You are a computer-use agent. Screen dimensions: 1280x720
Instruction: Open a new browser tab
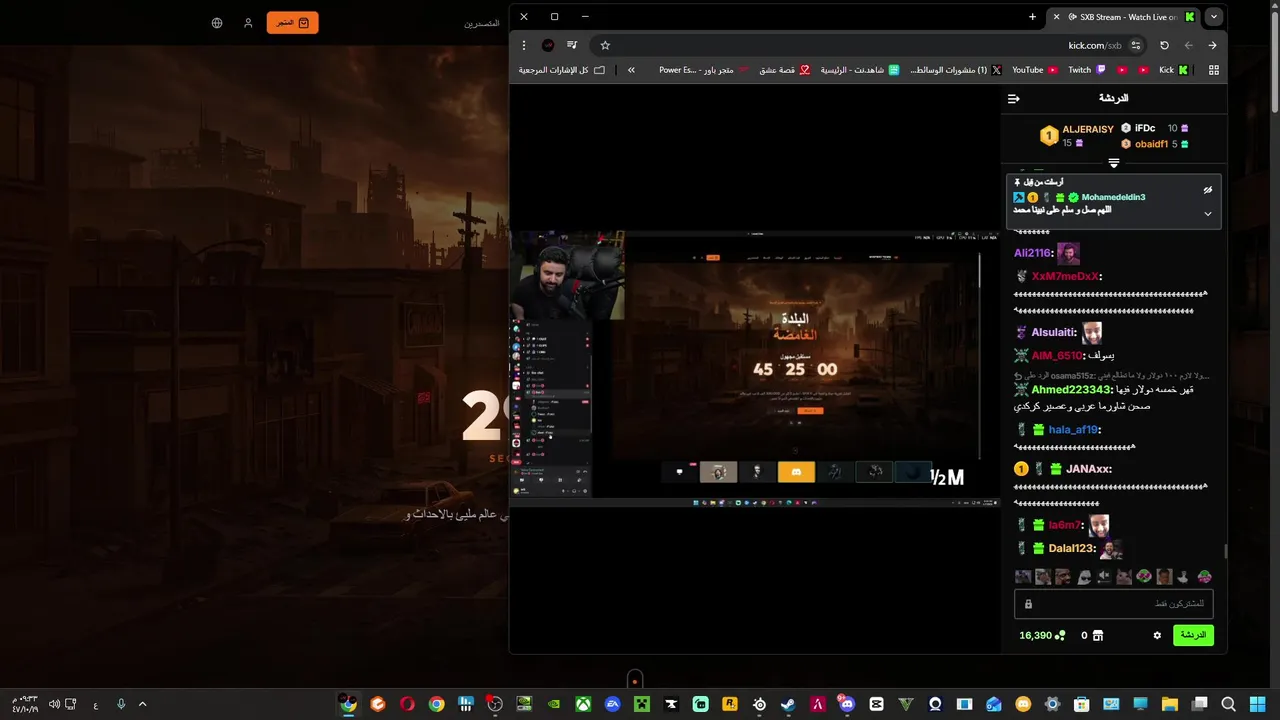point(1032,17)
